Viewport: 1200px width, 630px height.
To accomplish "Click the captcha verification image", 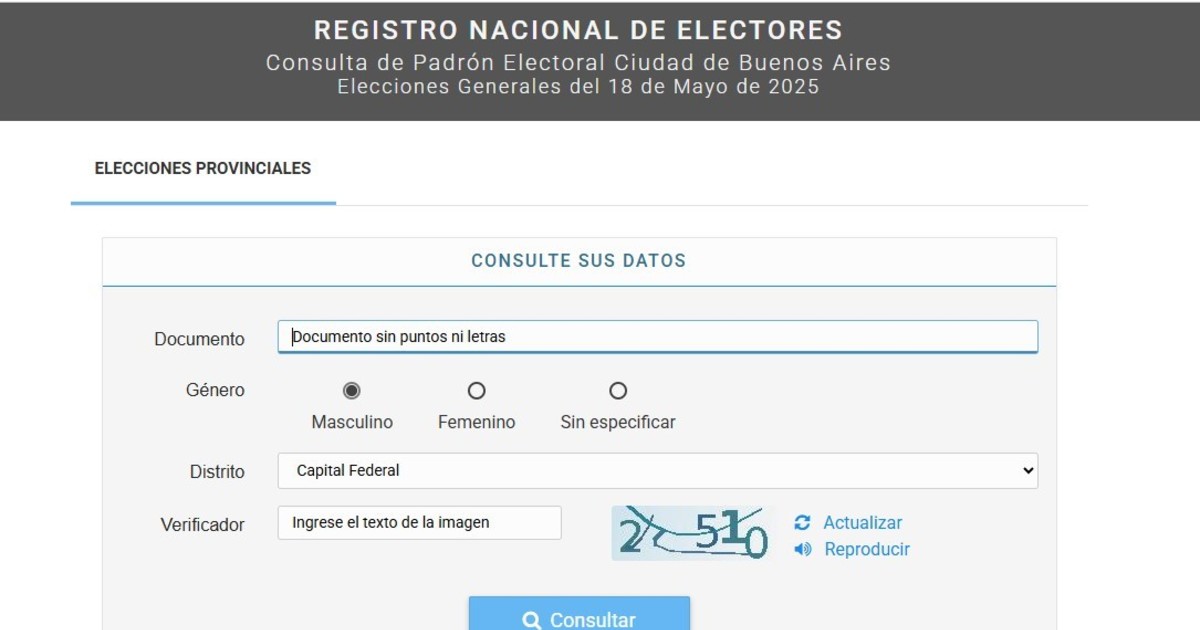I will coord(693,533).
